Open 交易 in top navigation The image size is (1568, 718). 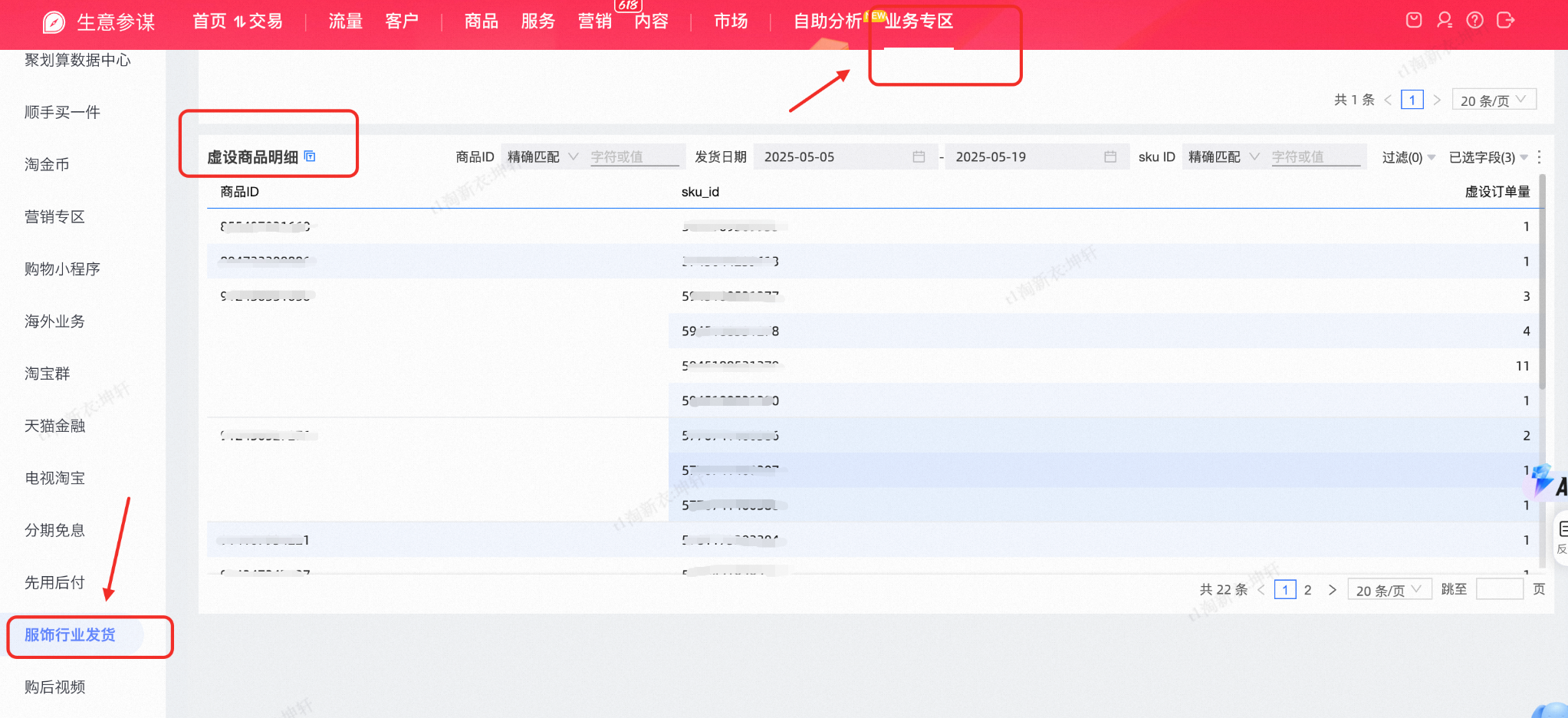coord(265,21)
